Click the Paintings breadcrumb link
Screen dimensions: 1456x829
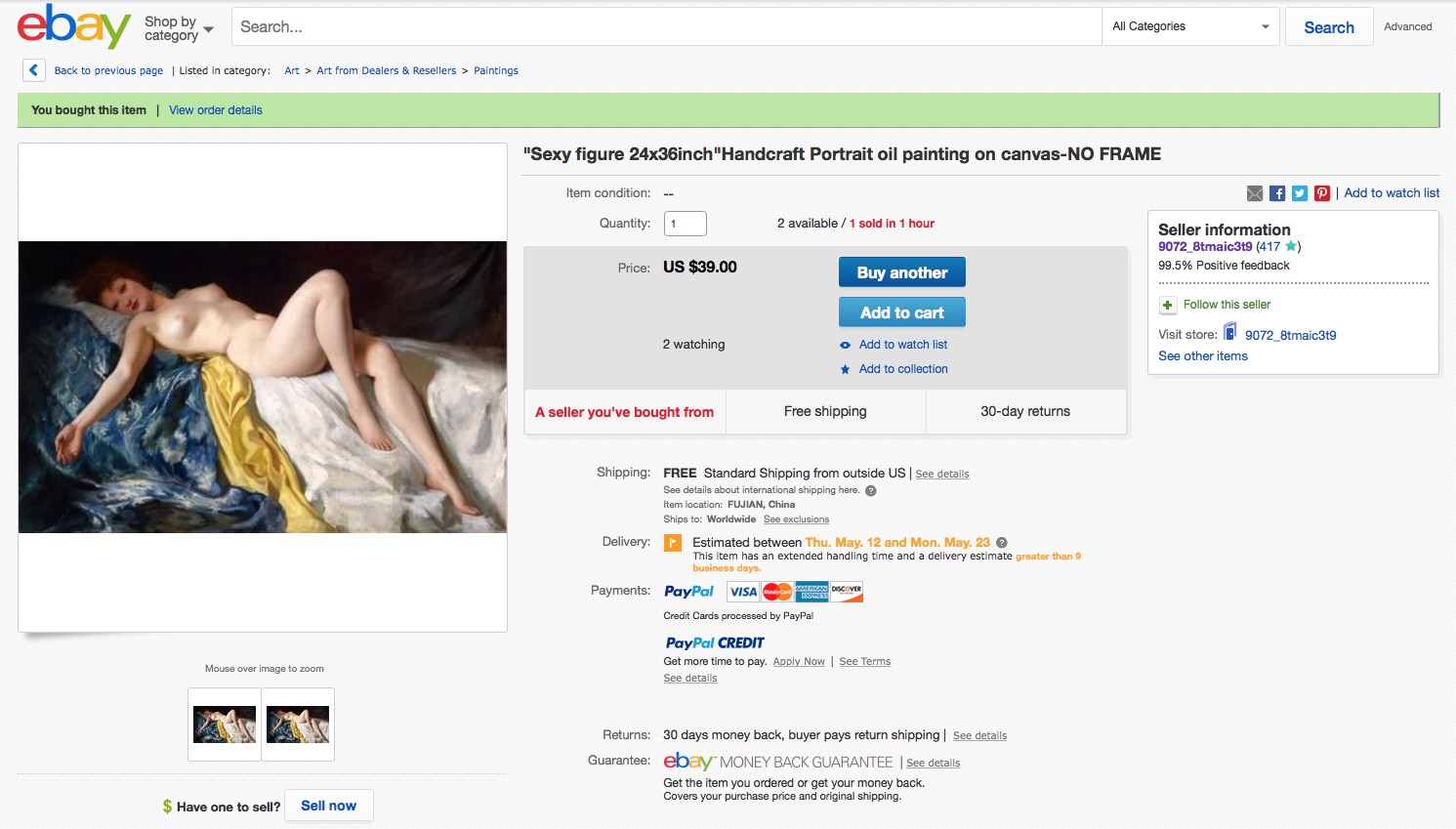496,71
